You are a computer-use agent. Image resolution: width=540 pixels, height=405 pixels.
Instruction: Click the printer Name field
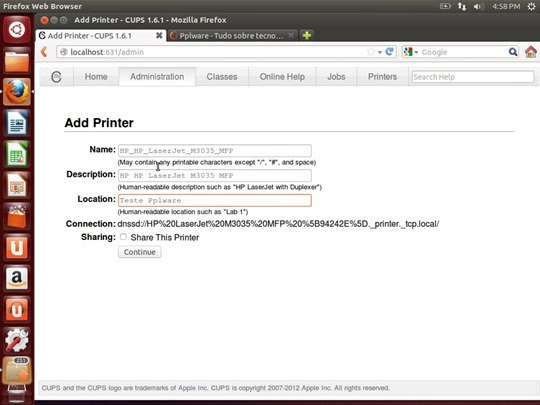pos(215,151)
